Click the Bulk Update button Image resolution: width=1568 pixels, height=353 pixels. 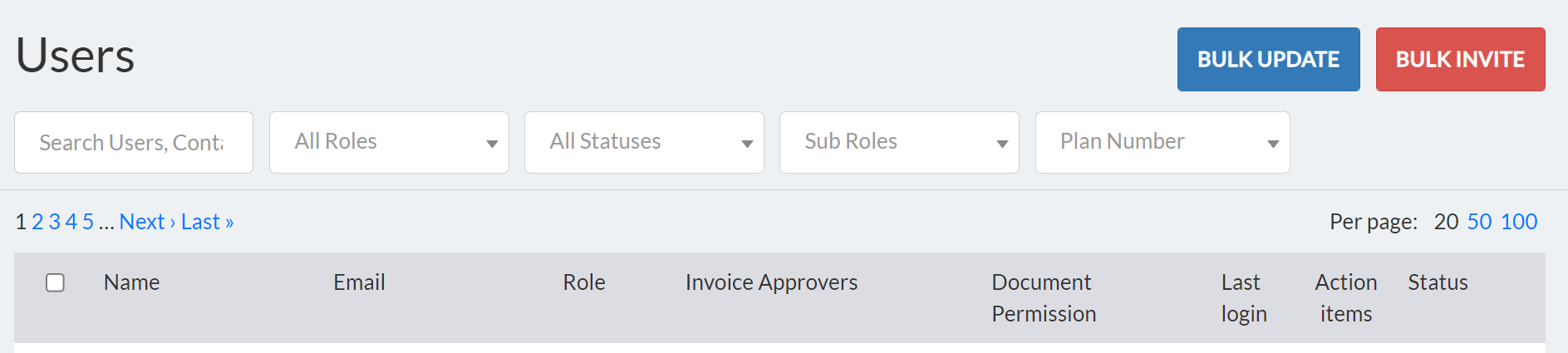click(1268, 60)
